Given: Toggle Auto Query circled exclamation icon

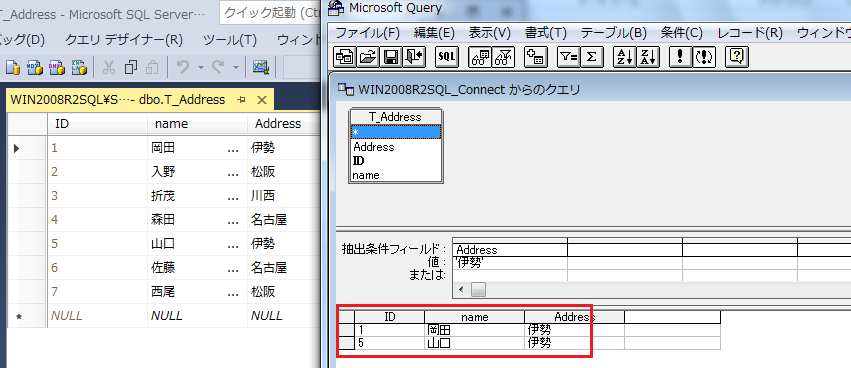Looking at the screenshot, I should (x=704, y=56).
